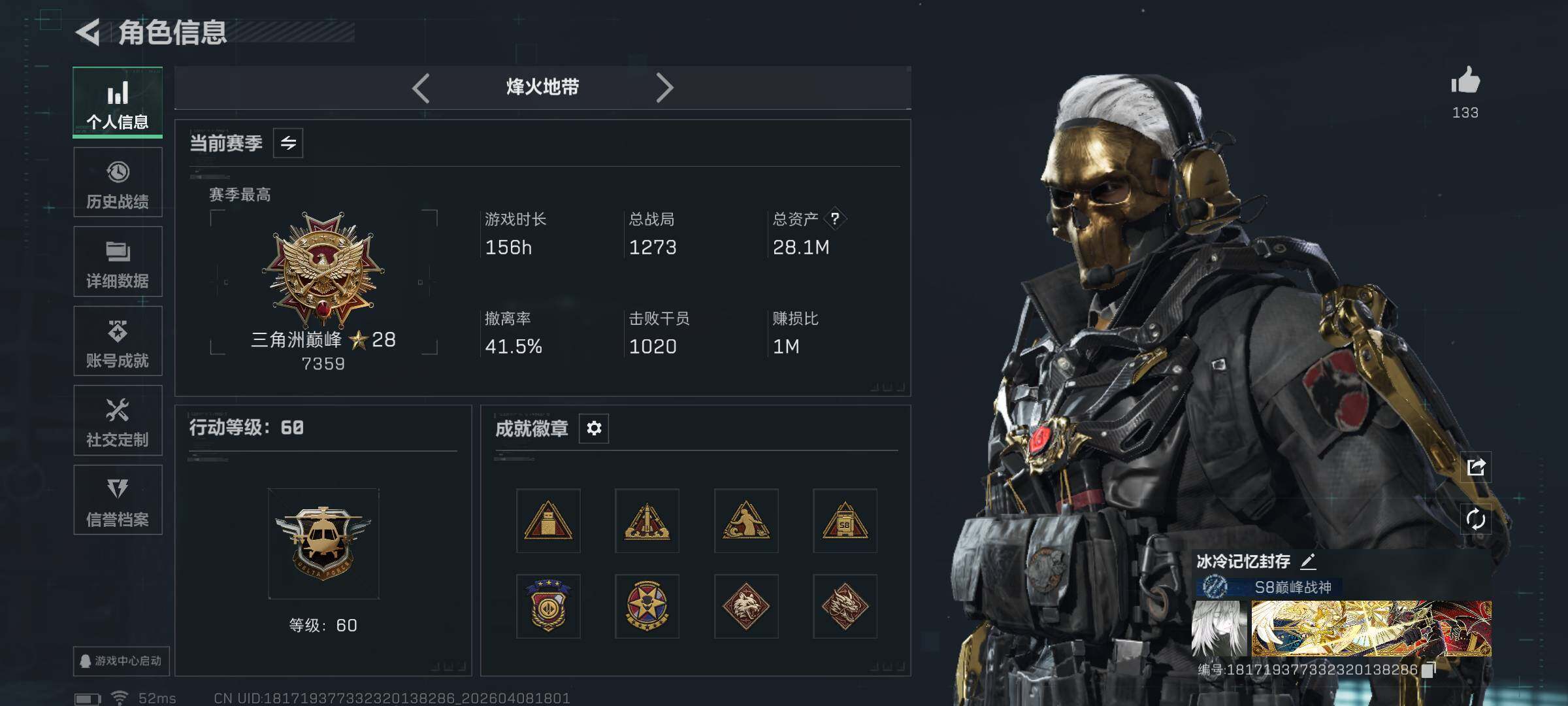
Task: Click the golden banner namecard thumbnail
Action: (x=1371, y=628)
